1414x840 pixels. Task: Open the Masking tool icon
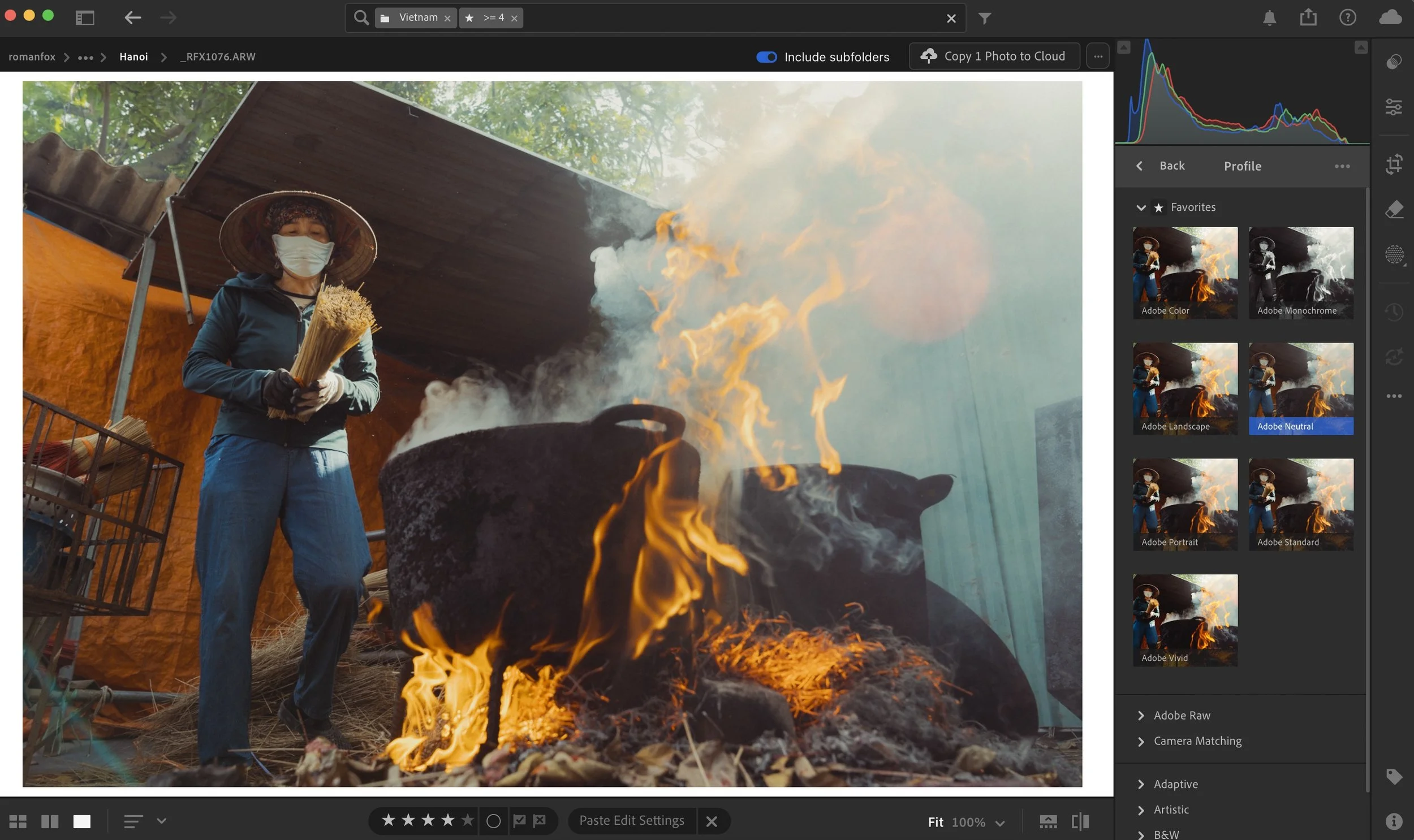[1394, 254]
